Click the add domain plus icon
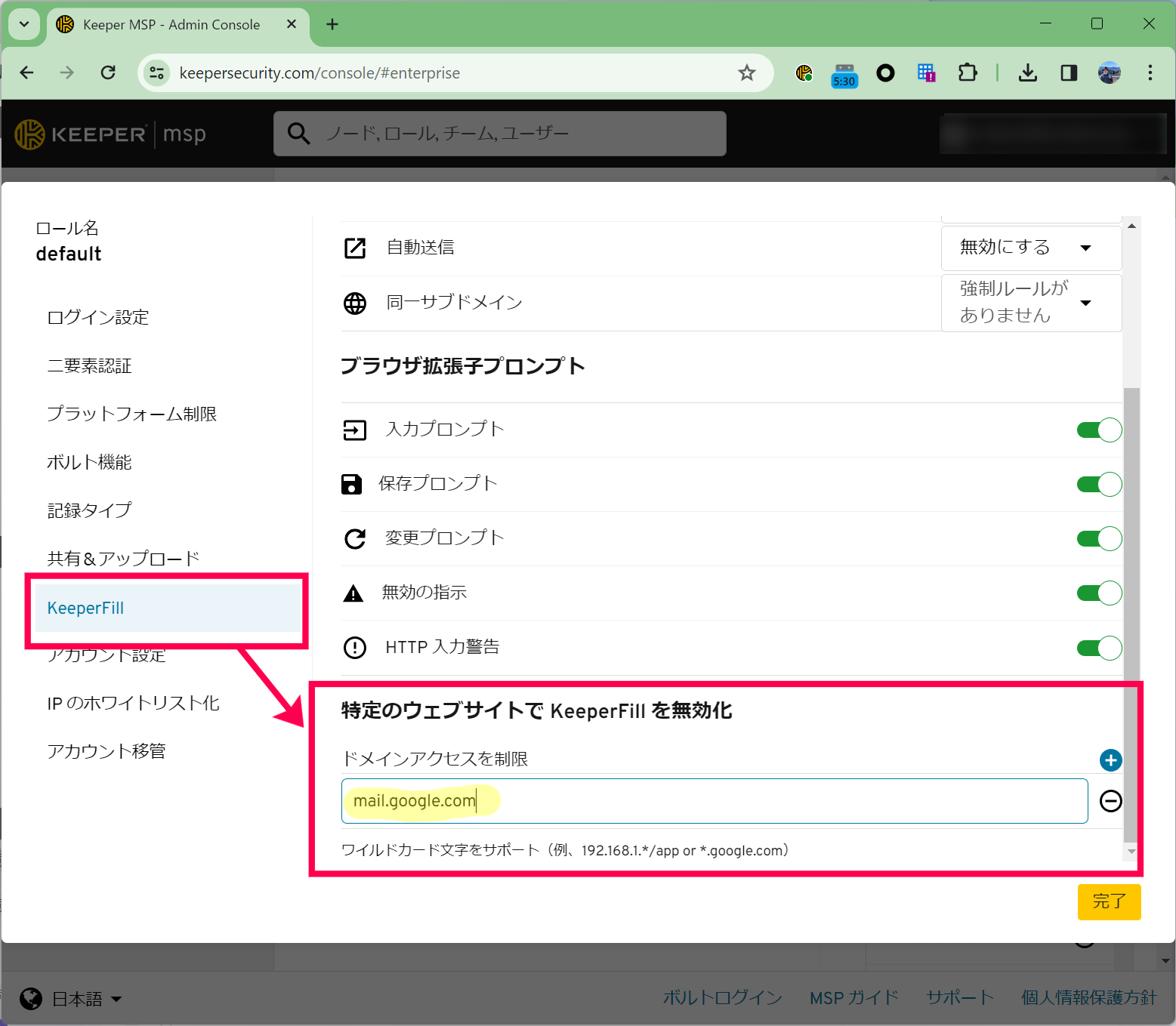 click(1110, 760)
